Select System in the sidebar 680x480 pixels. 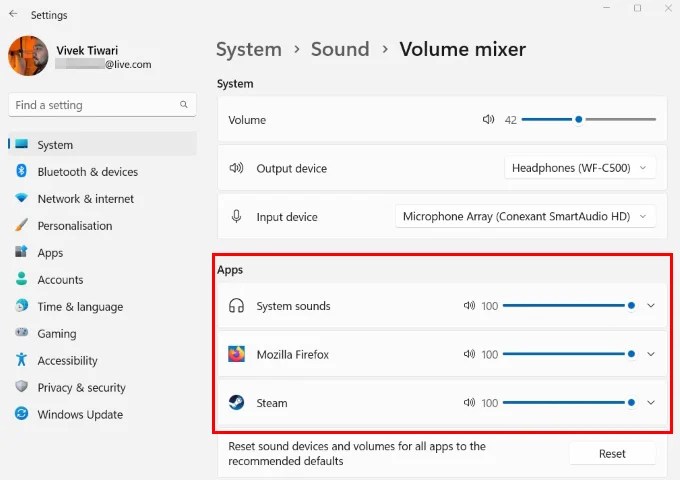(102, 144)
